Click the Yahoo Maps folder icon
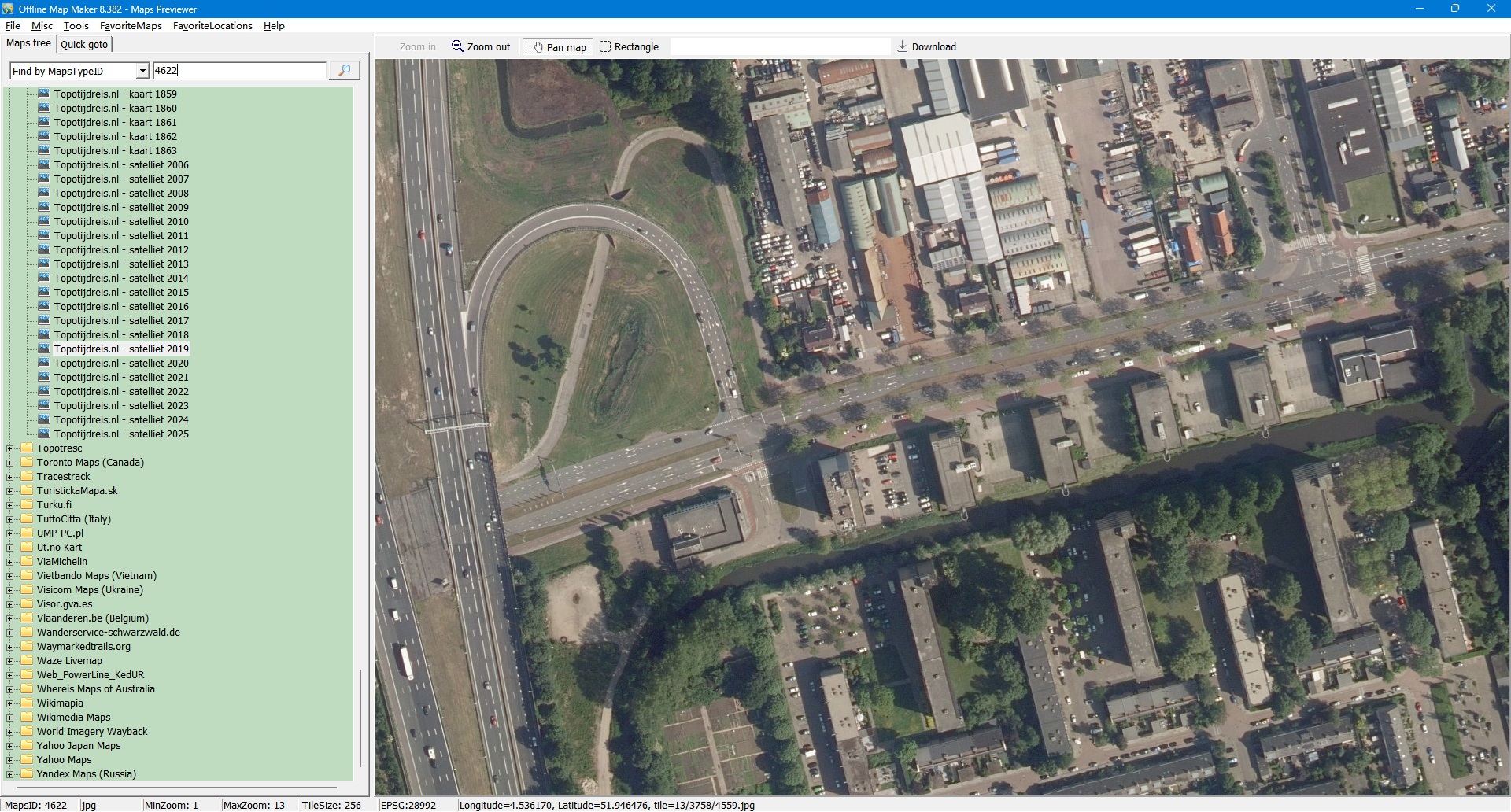Viewport: 1511px width, 812px height. click(x=28, y=760)
